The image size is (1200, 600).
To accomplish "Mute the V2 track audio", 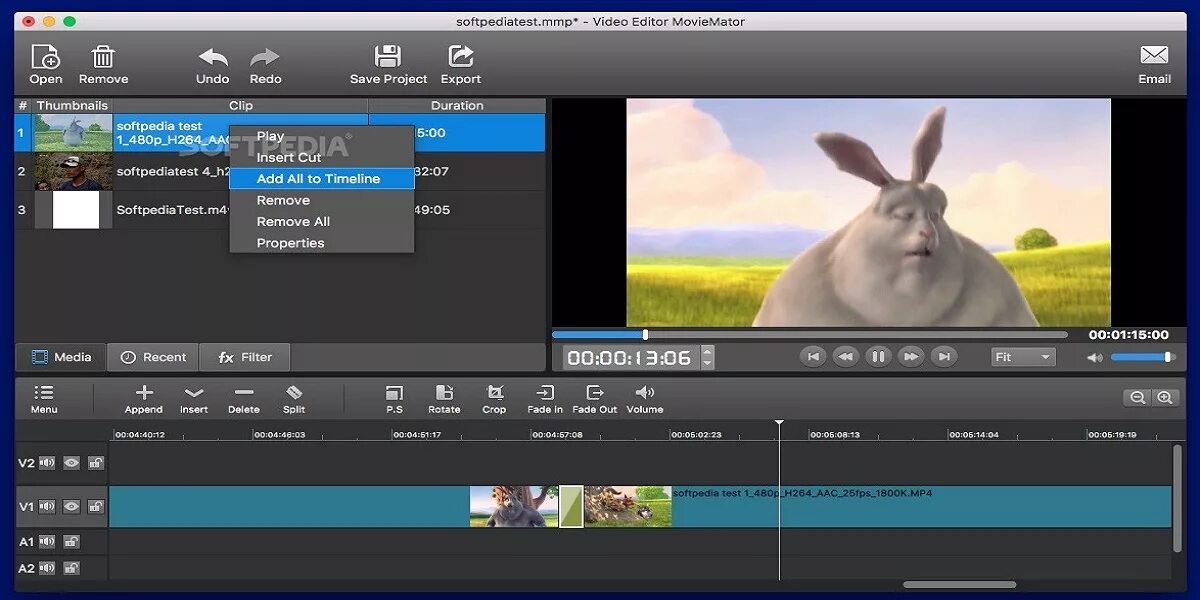I will pyautogui.click(x=47, y=463).
